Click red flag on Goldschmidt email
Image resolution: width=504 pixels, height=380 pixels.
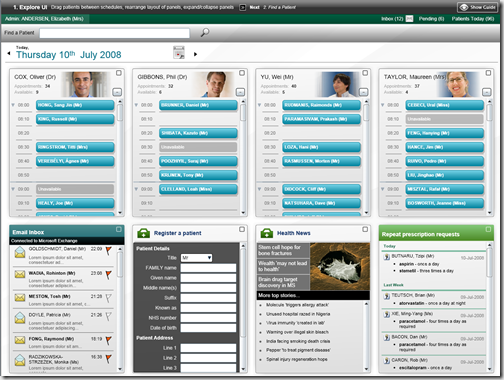tap(109, 251)
